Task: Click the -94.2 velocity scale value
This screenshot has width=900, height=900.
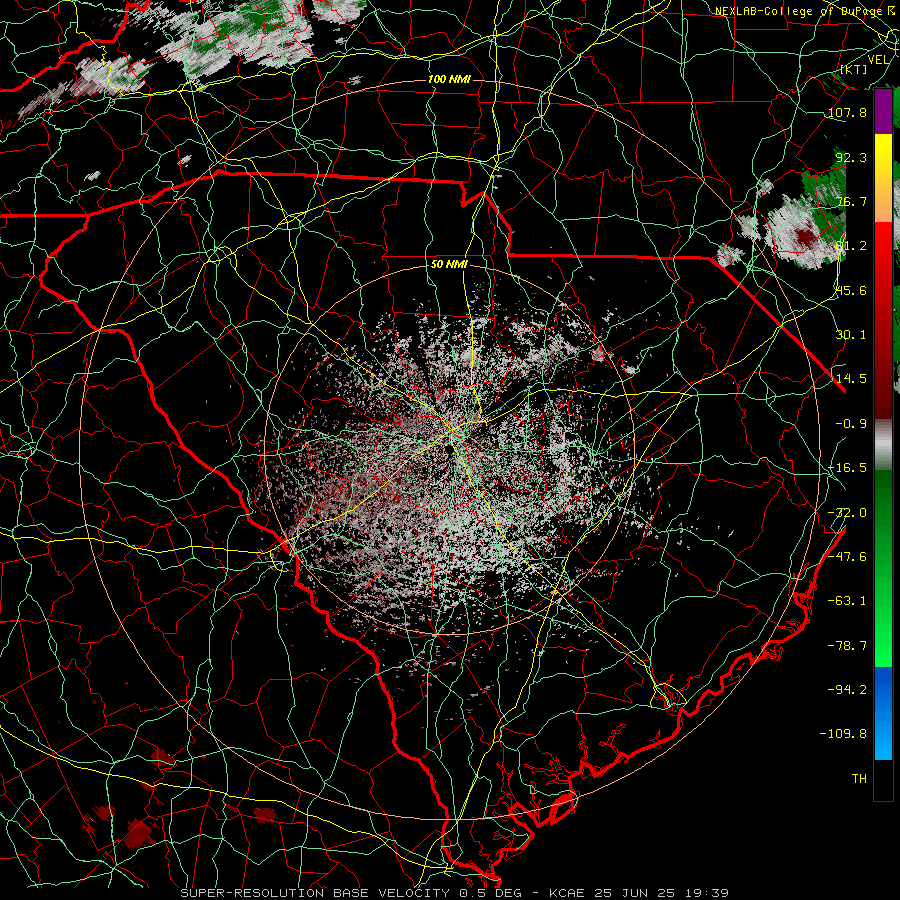Action: 847,690
